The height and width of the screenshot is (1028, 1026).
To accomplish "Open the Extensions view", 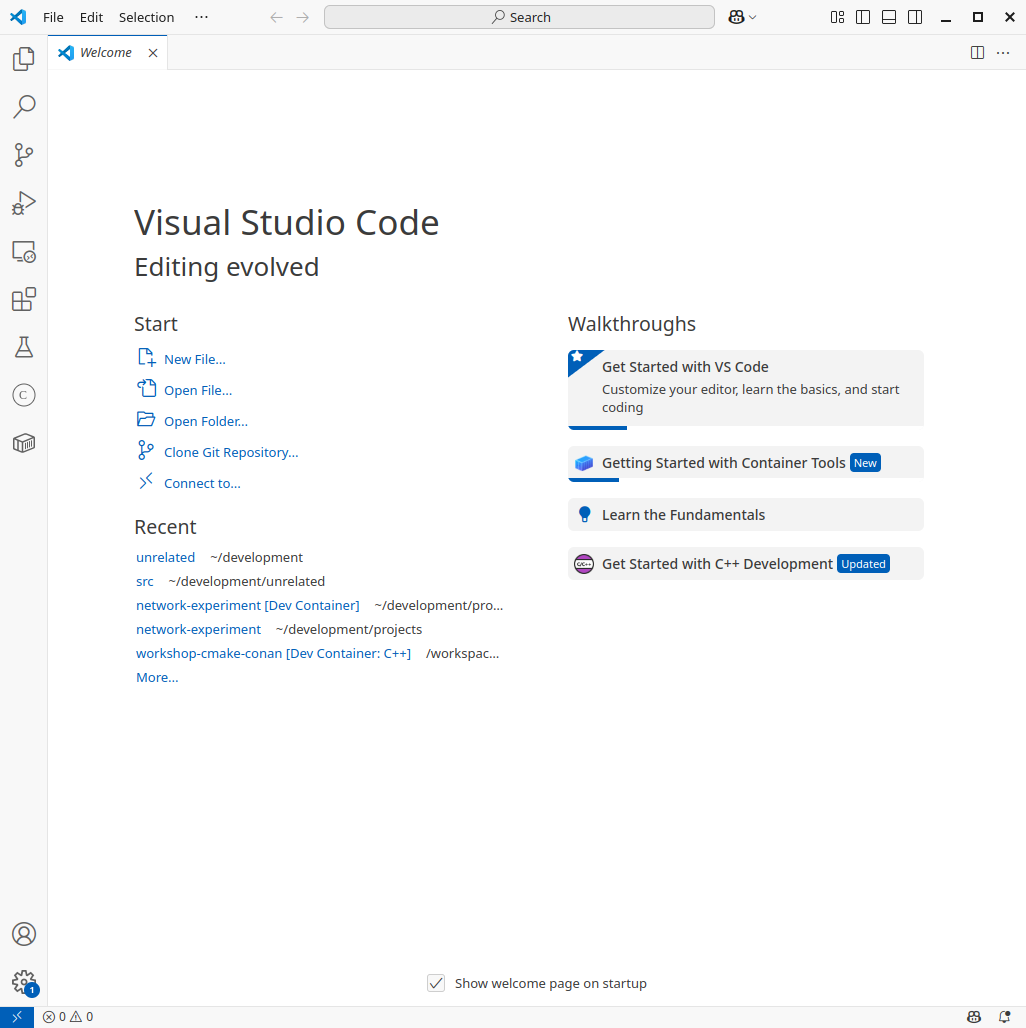I will click(x=24, y=300).
